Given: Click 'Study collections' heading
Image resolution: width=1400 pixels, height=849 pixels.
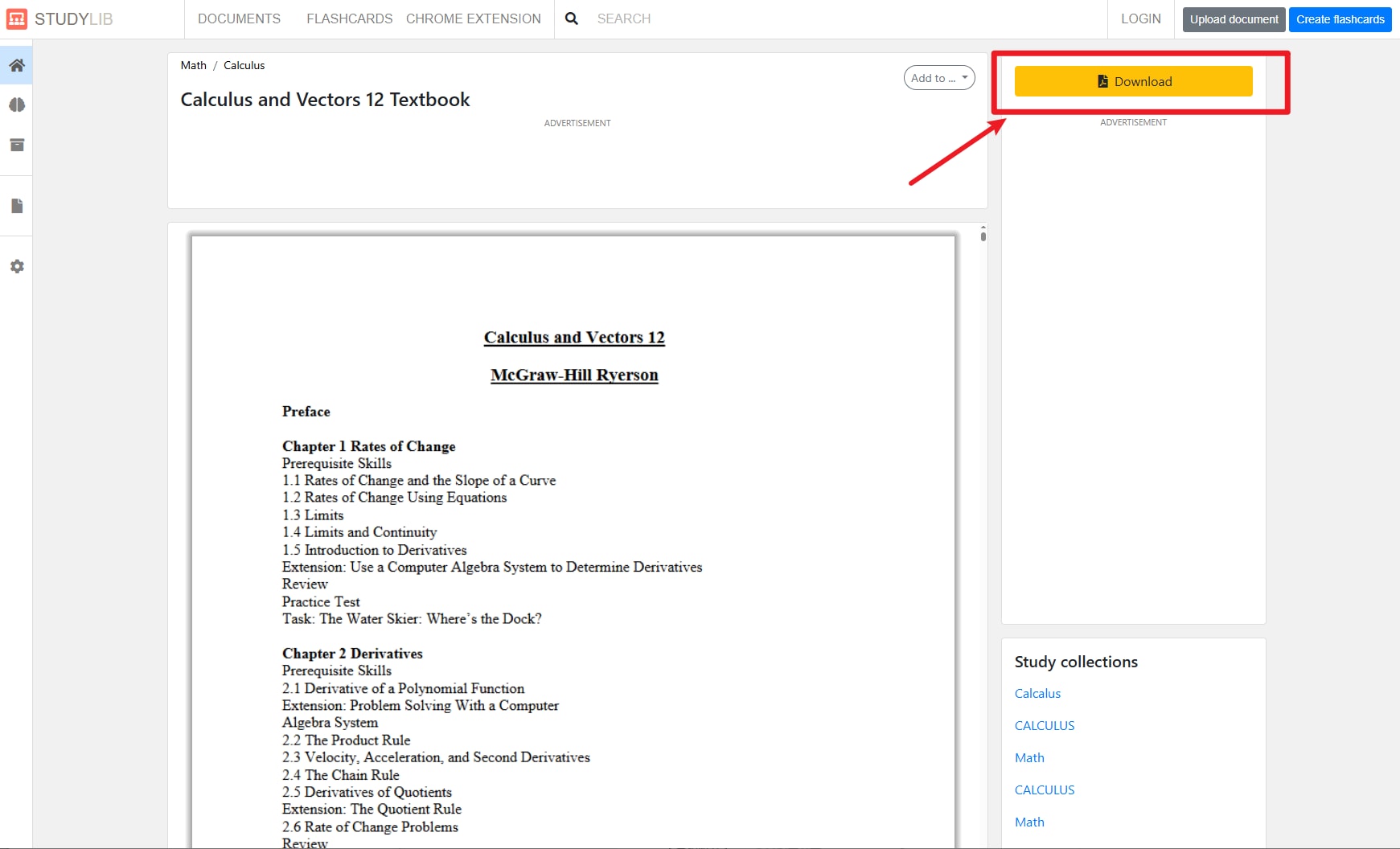Looking at the screenshot, I should click(x=1076, y=662).
